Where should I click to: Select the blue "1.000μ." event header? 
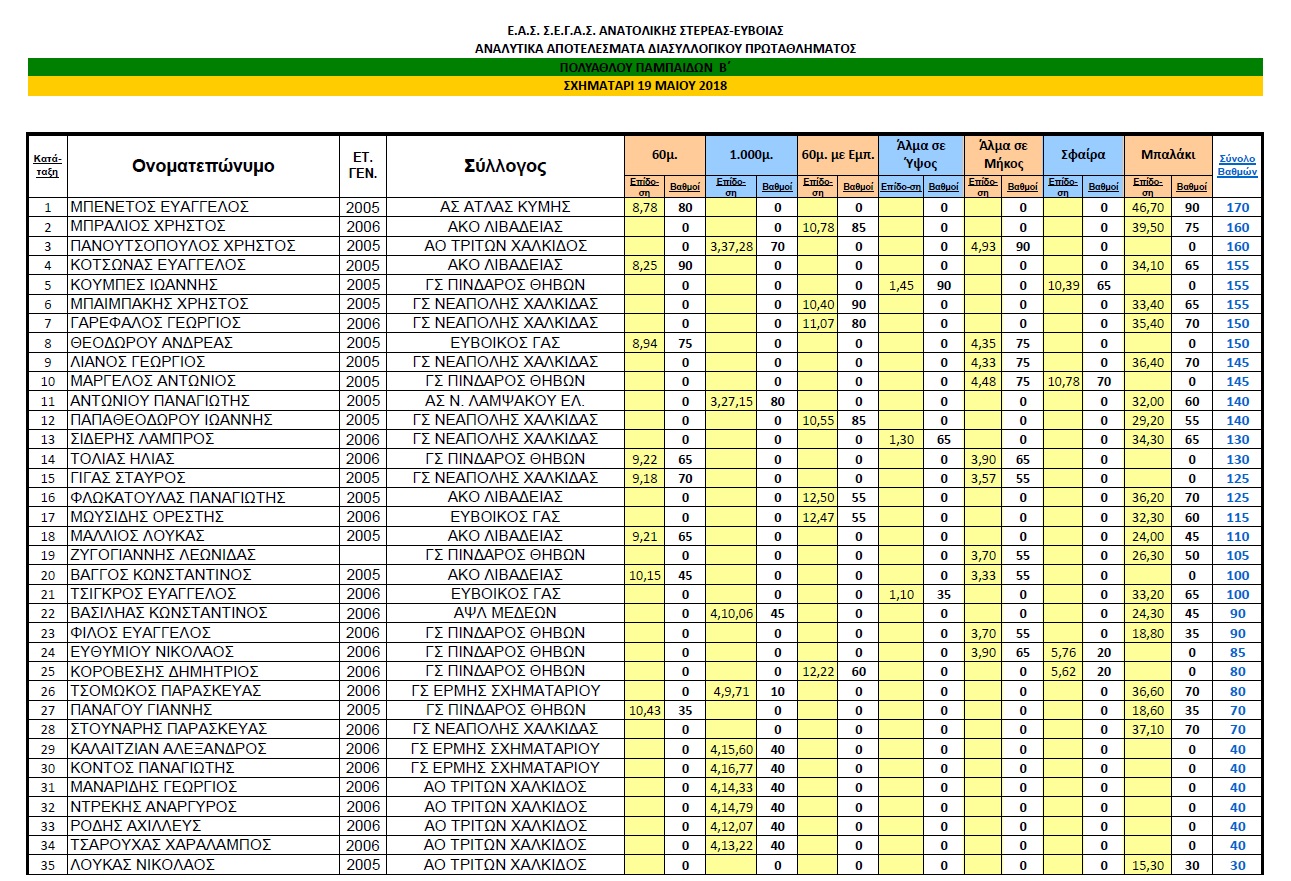[x=751, y=155]
